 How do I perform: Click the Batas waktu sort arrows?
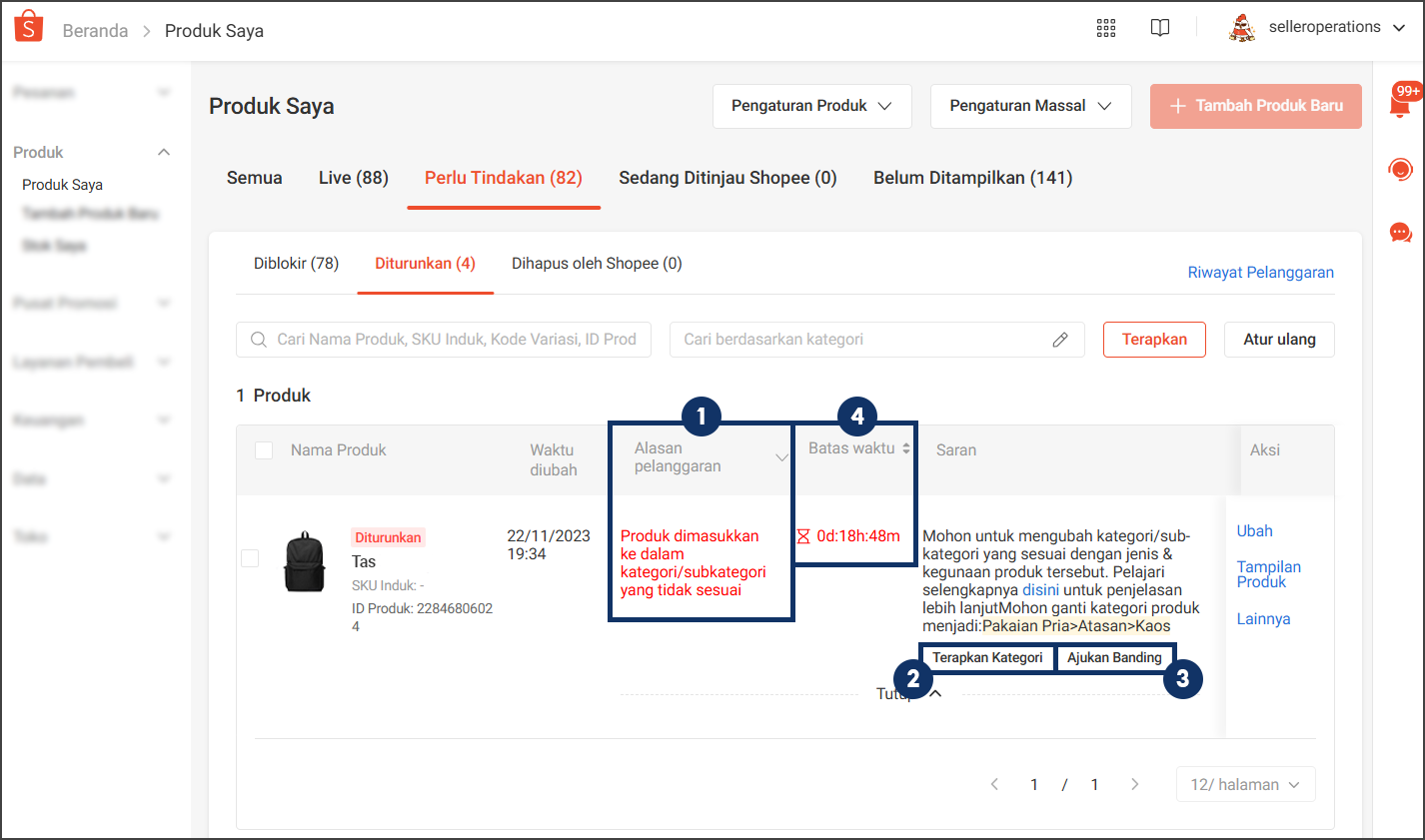click(906, 448)
